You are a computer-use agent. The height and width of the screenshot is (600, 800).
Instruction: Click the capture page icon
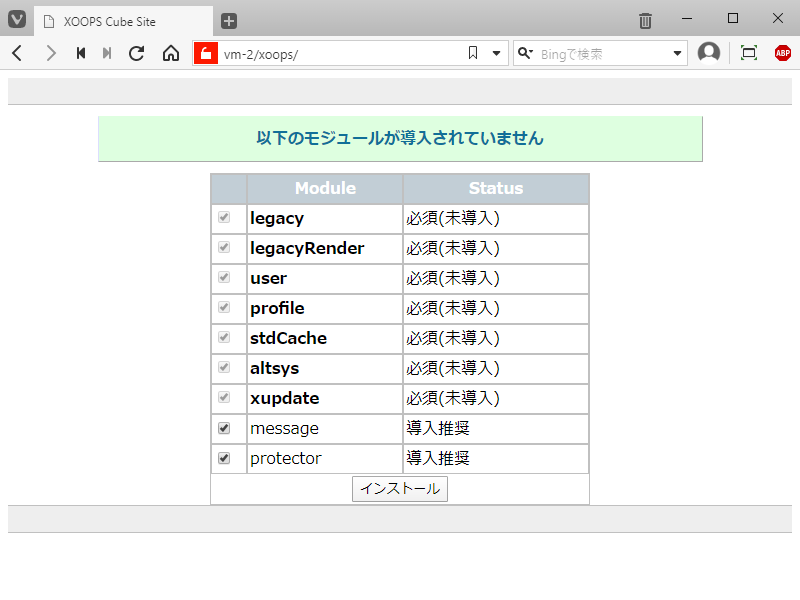(748, 53)
